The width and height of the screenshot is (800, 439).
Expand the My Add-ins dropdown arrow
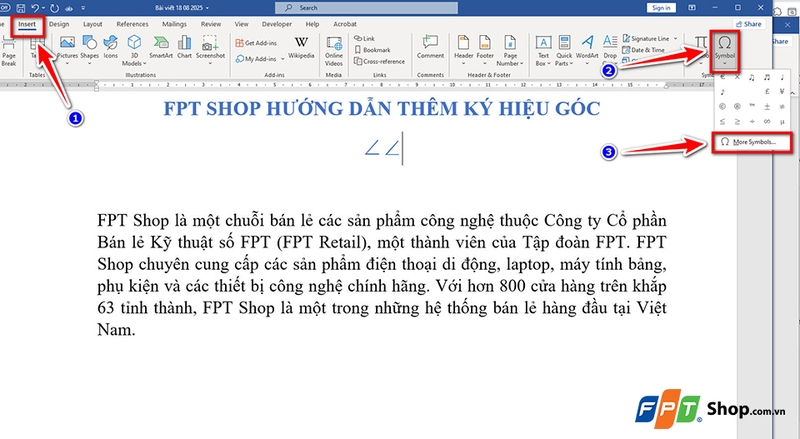pos(283,59)
